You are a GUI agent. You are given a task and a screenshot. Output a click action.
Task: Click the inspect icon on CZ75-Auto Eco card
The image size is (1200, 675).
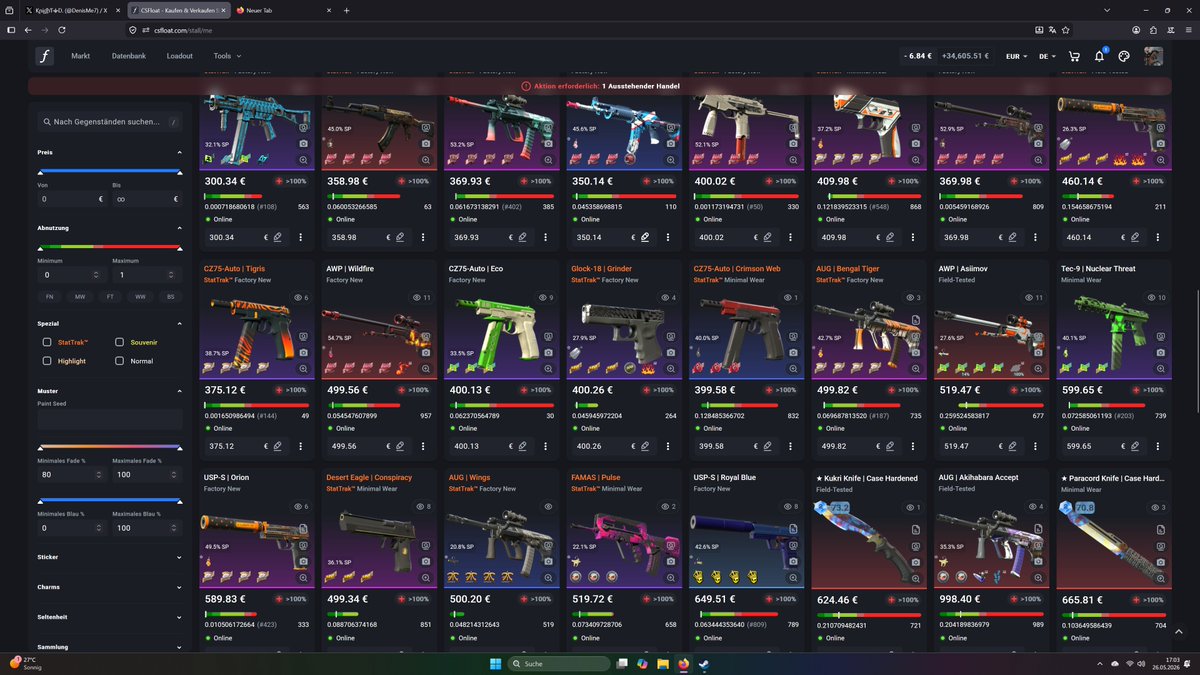pos(548,337)
